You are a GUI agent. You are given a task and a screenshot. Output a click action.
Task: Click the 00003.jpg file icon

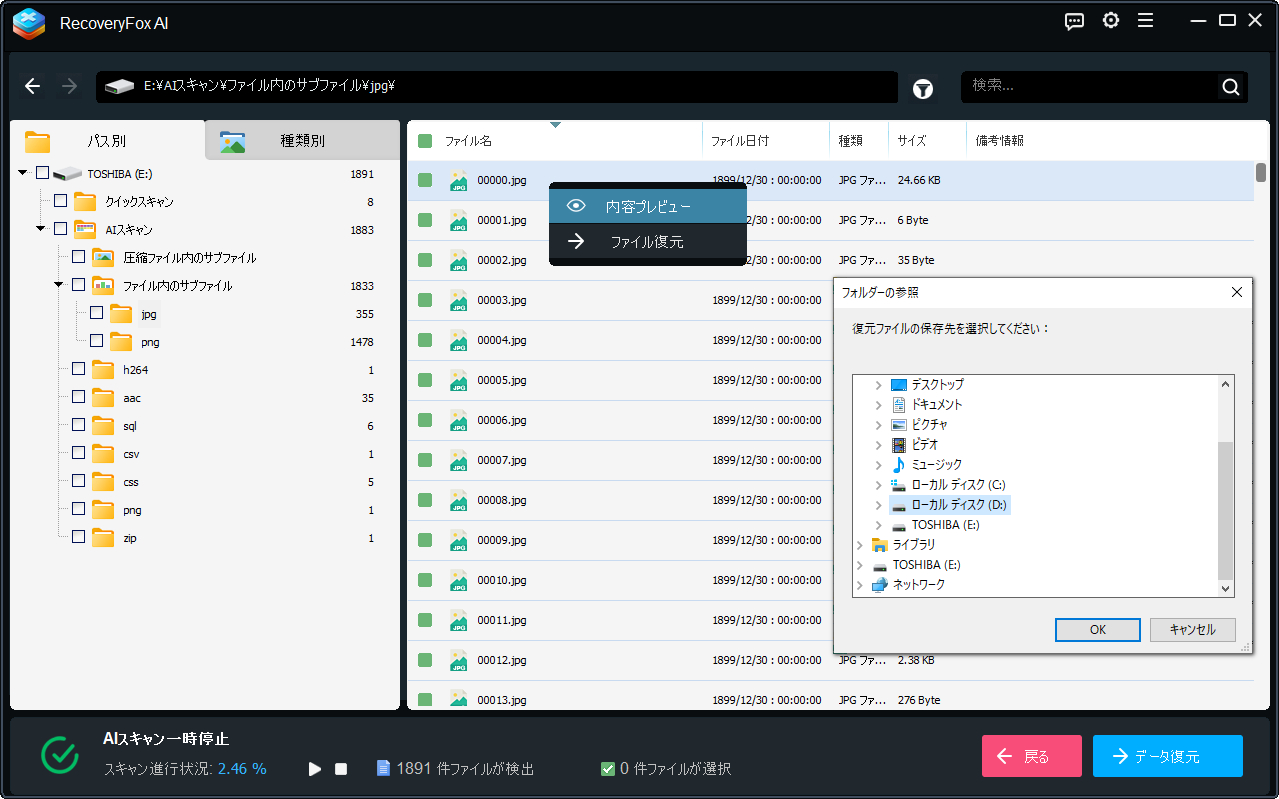click(x=458, y=300)
